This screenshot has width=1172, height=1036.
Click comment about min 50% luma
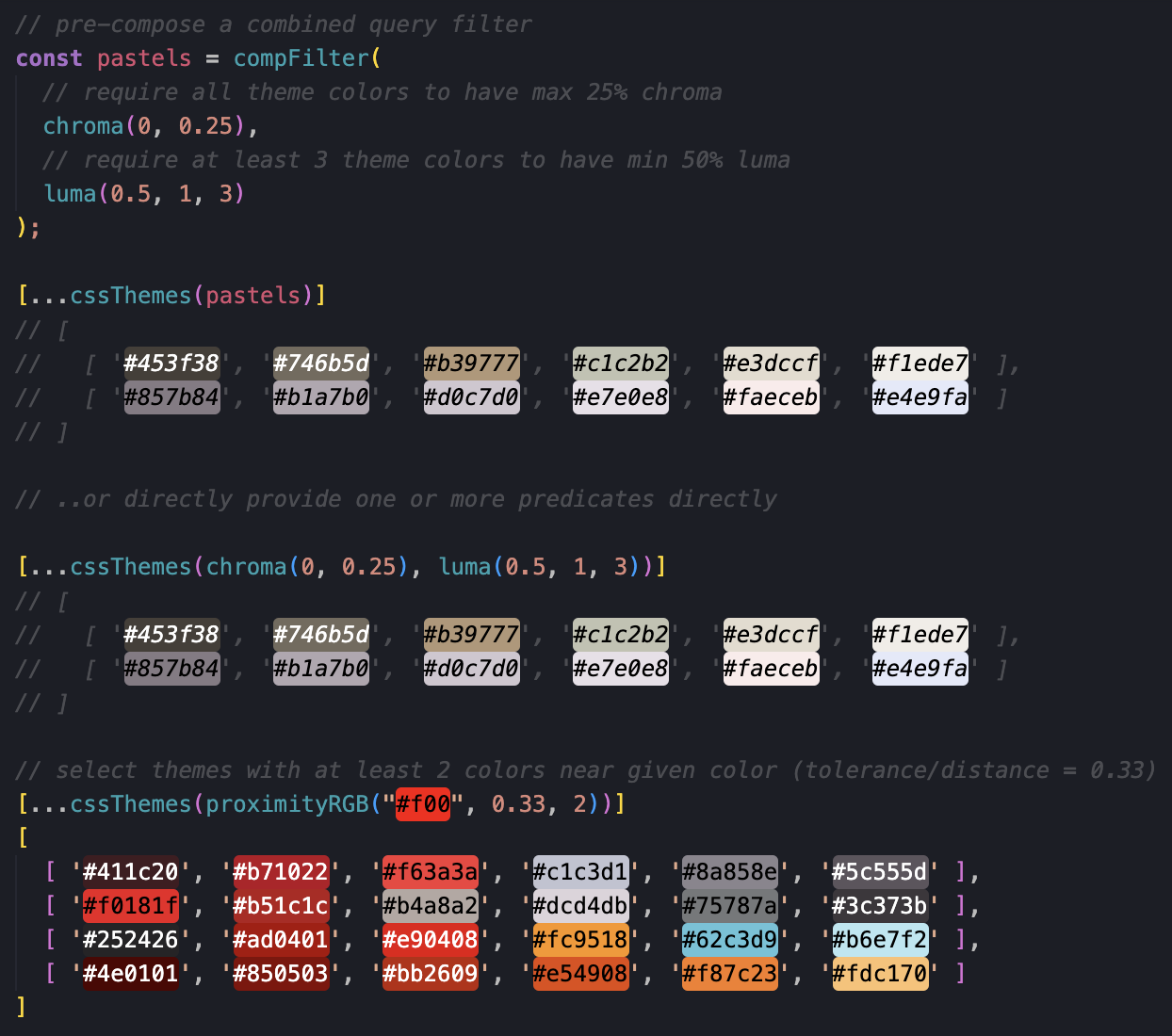(x=416, y=160)
